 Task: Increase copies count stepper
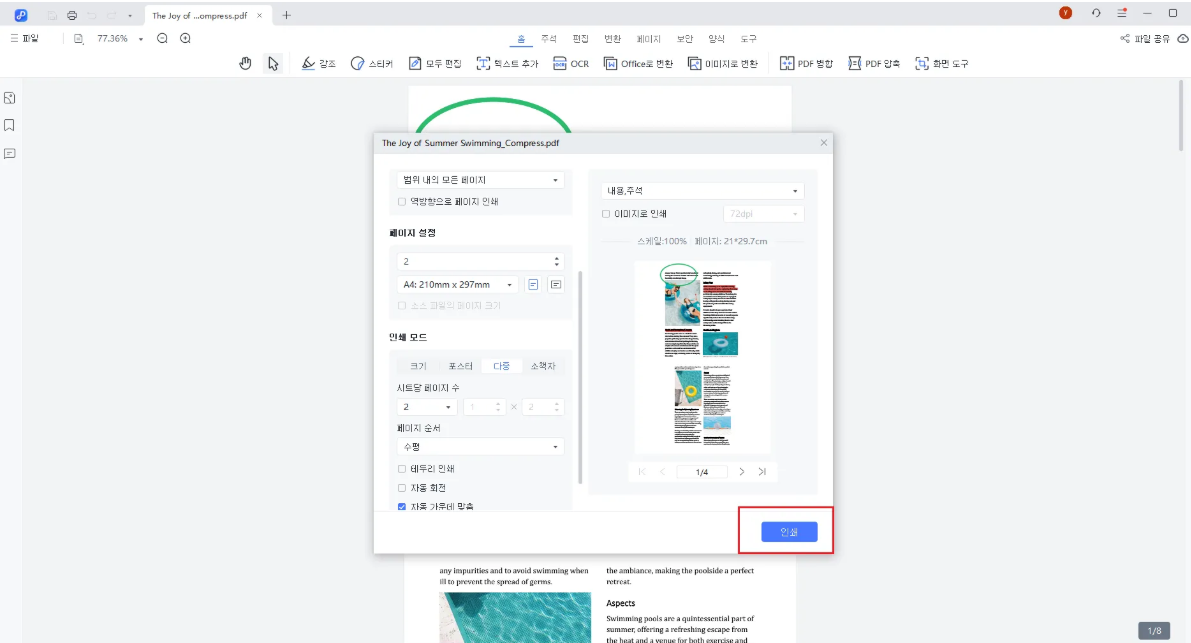pos(556,258)
